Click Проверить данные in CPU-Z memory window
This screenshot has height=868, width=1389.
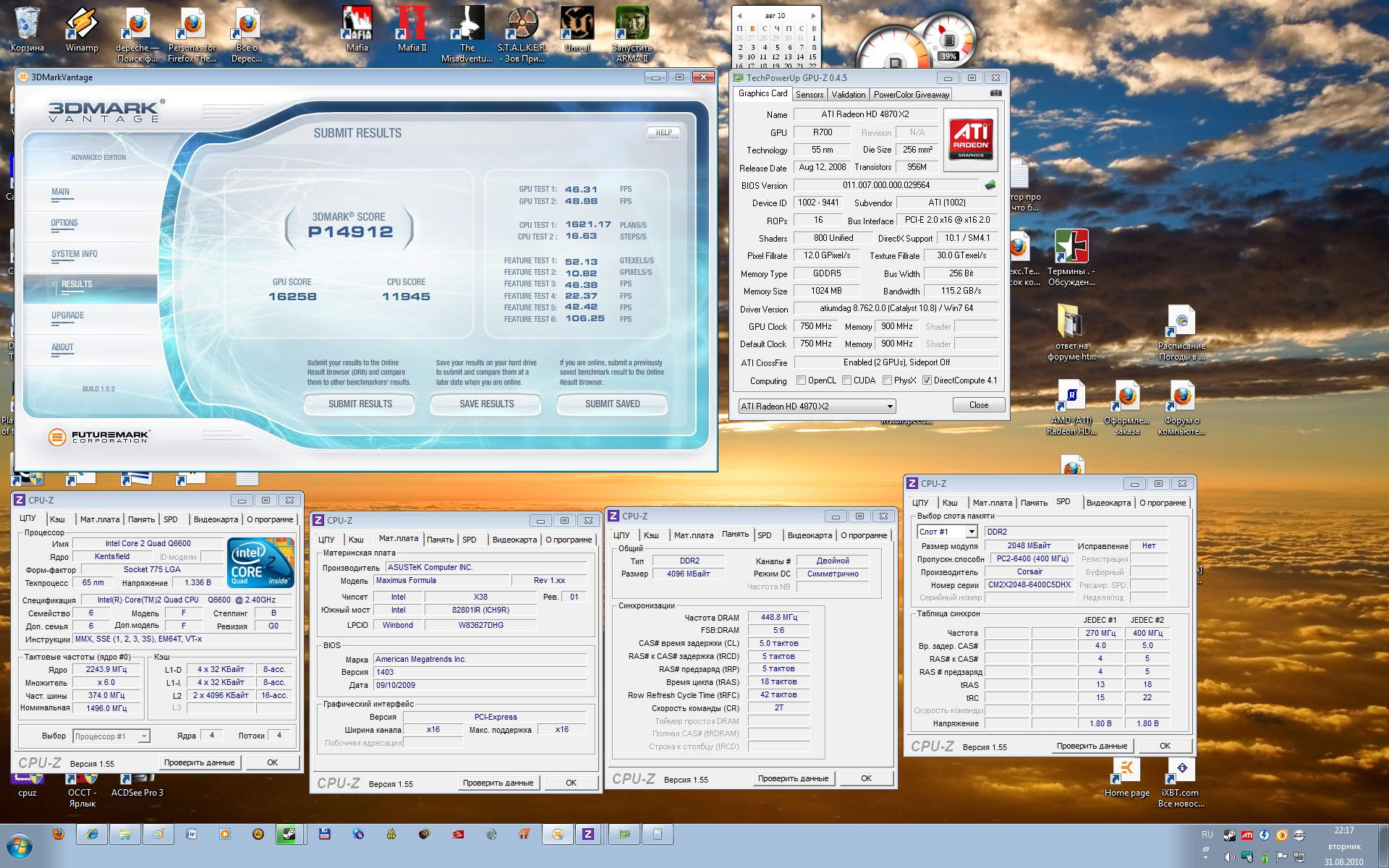(x=794, y=778)
